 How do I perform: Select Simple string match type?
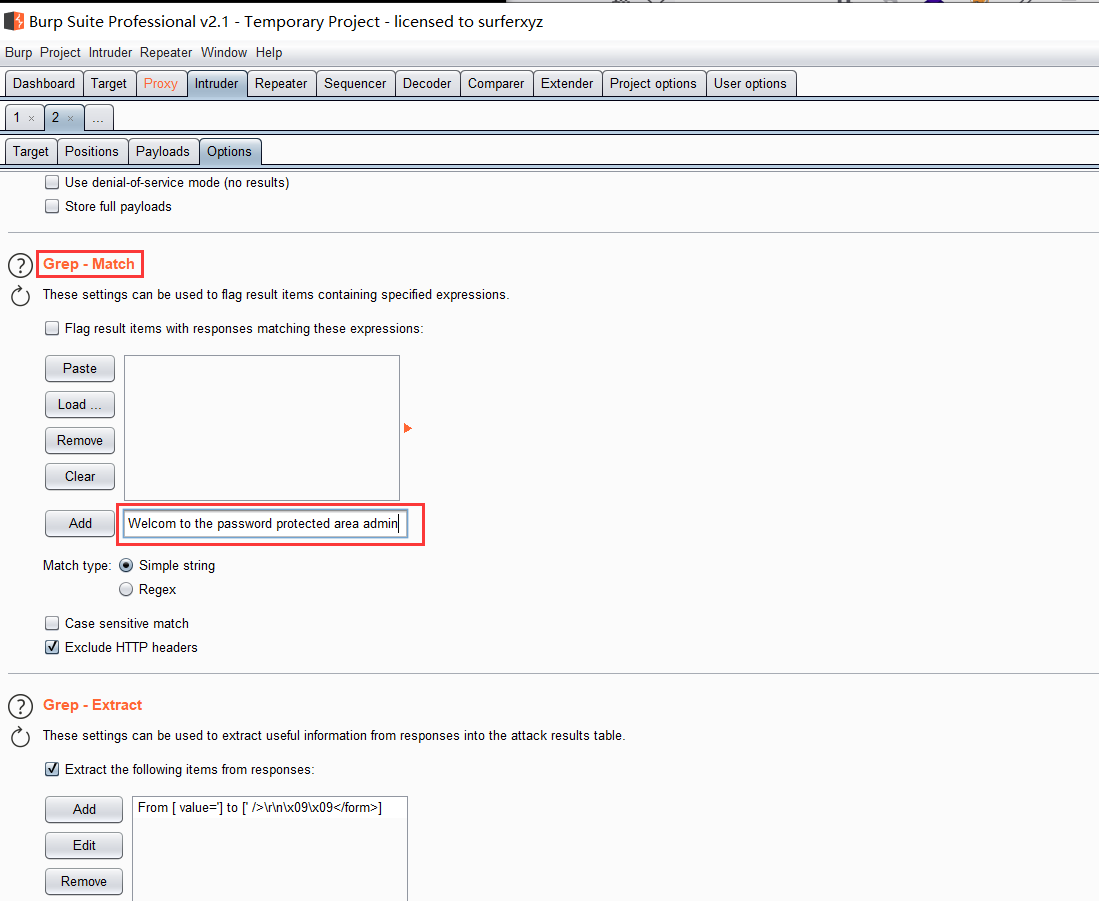[126, 565]
